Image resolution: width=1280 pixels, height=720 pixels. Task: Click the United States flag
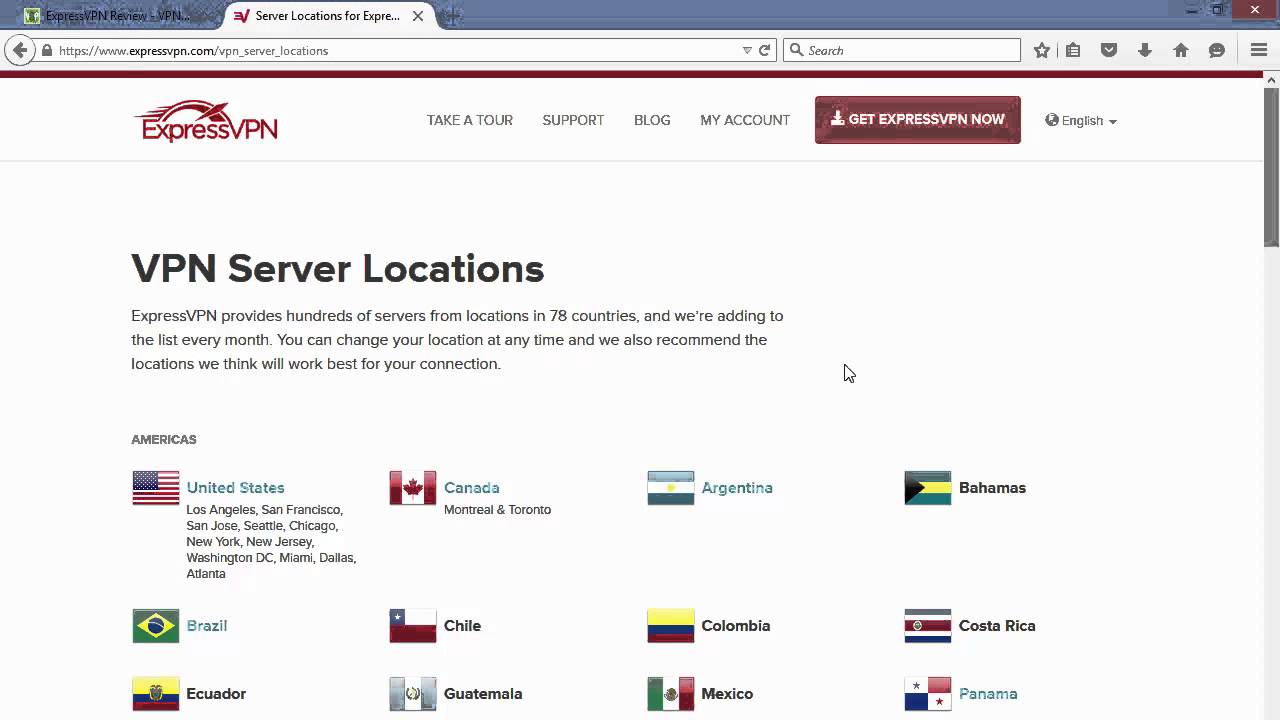click(156, 488)
